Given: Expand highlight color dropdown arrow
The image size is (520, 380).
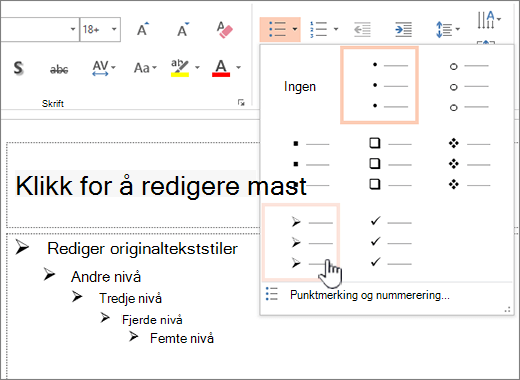Looking at the screenshot, I should coord(197,68).
